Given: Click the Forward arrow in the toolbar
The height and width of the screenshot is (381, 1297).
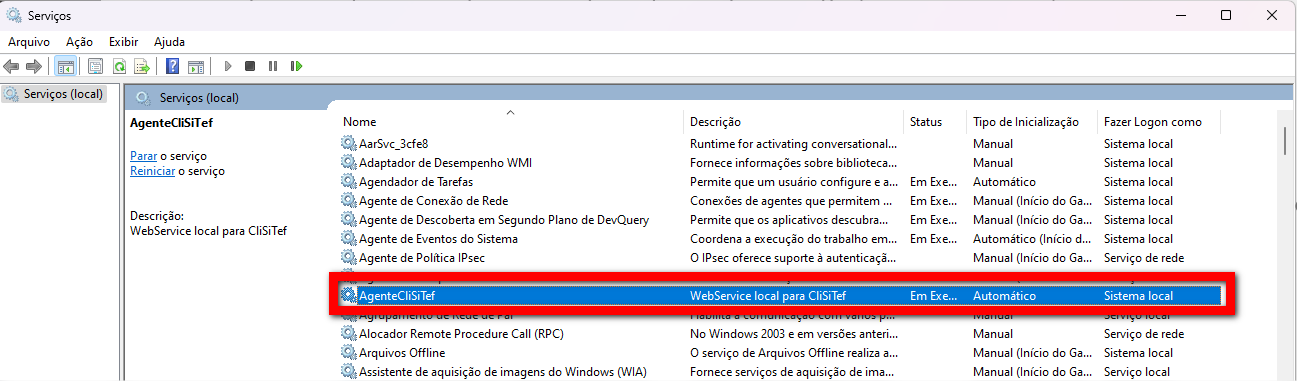Looking at the screenshot, I should click(34, 66).
